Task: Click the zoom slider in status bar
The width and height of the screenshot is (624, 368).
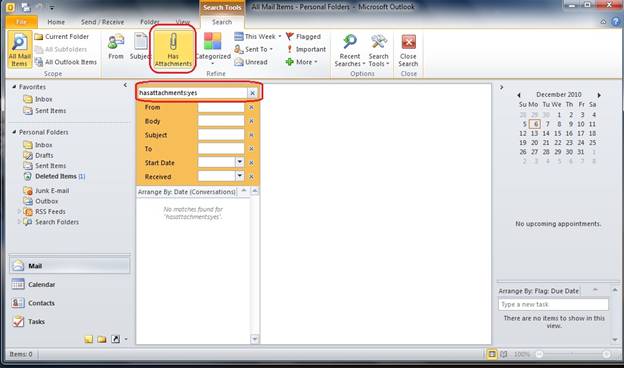Action: pos(572,354)
